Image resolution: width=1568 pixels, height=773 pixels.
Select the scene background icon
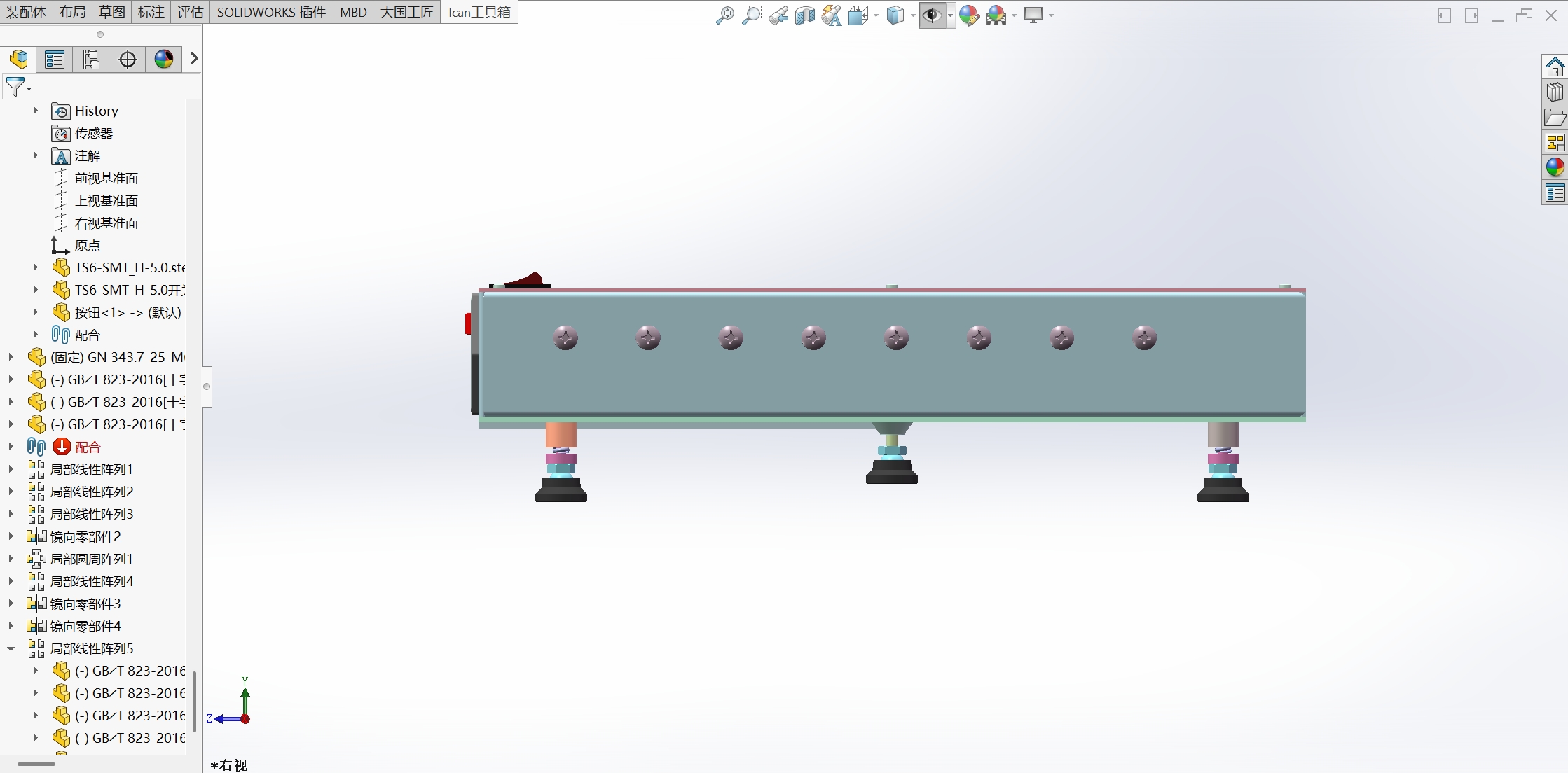pos(996,14)
